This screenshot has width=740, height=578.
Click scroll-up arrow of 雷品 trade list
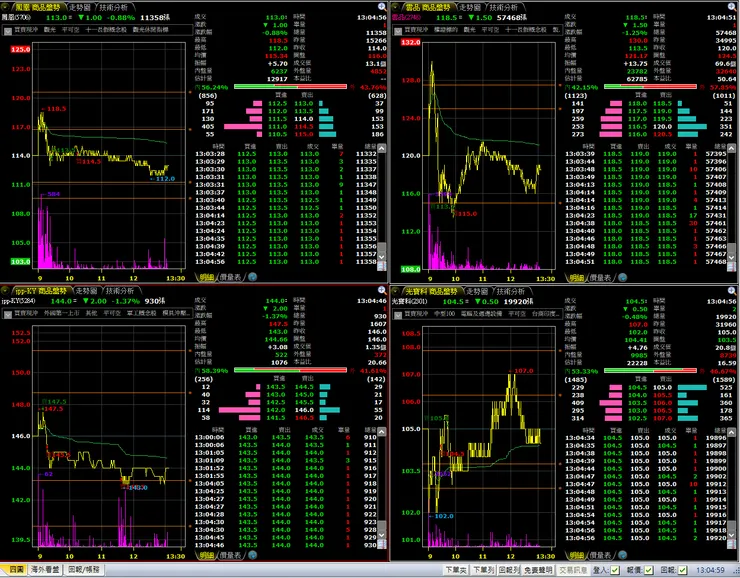731,148
